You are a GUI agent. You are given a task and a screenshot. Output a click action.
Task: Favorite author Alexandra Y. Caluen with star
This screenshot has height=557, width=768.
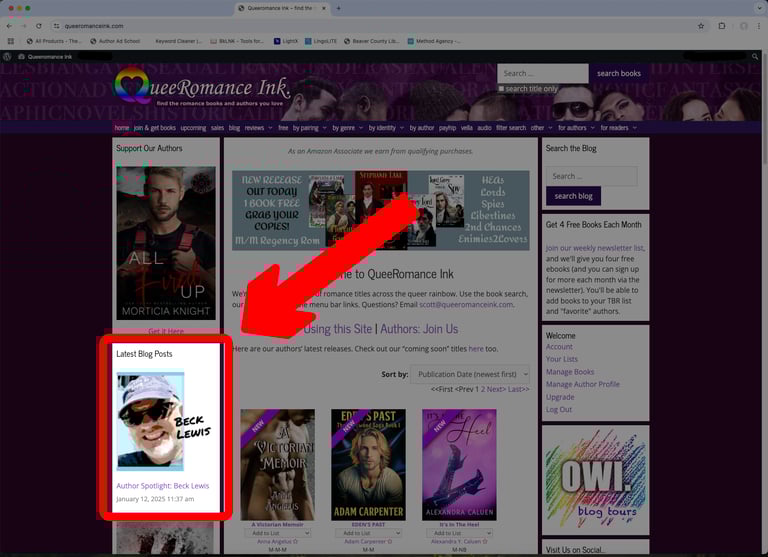(x=485, y=542)
